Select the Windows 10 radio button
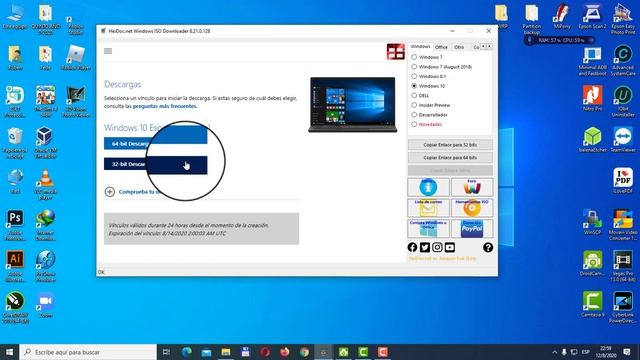640x360 pixels. [x=414, y=86]
